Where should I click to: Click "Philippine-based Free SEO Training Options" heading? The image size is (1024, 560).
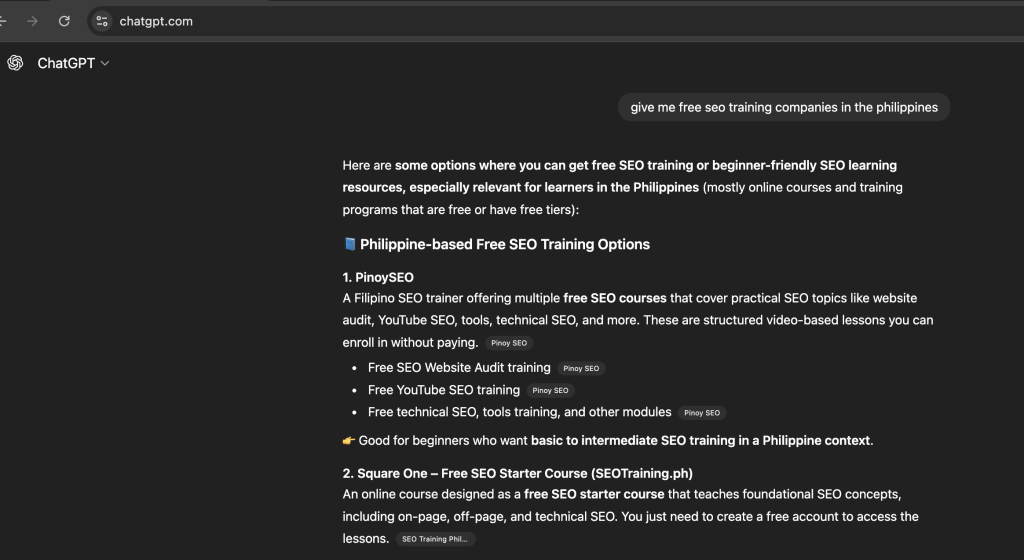tap(505, 244)
